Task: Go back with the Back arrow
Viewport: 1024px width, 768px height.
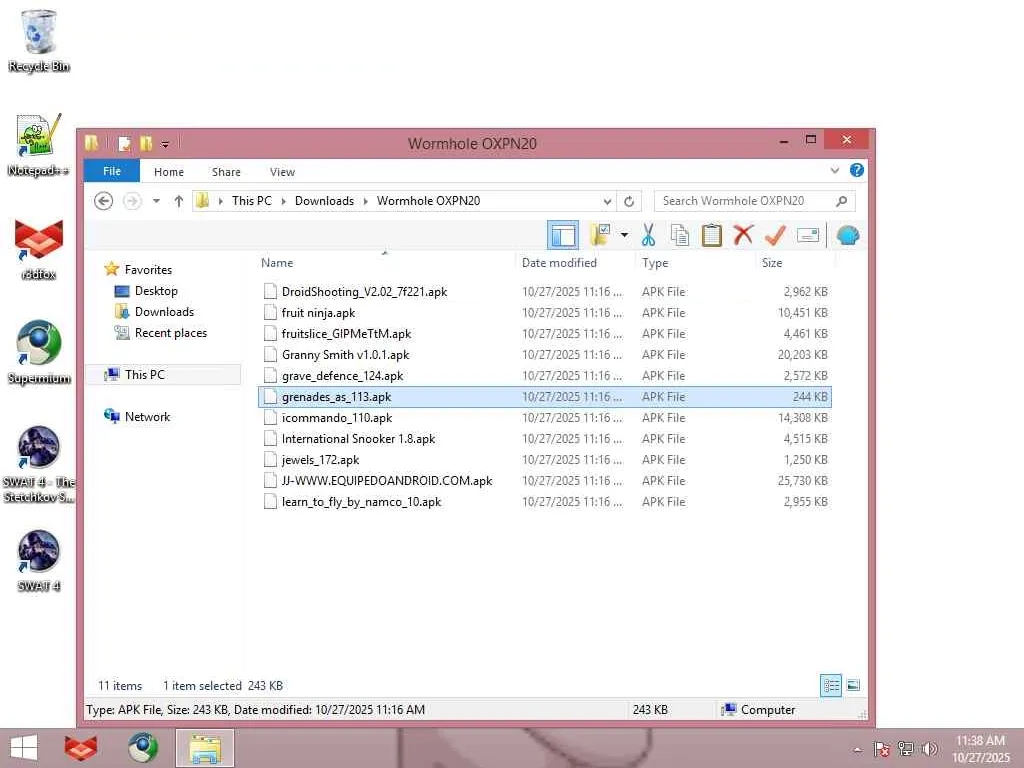Action: pos(103,200)
